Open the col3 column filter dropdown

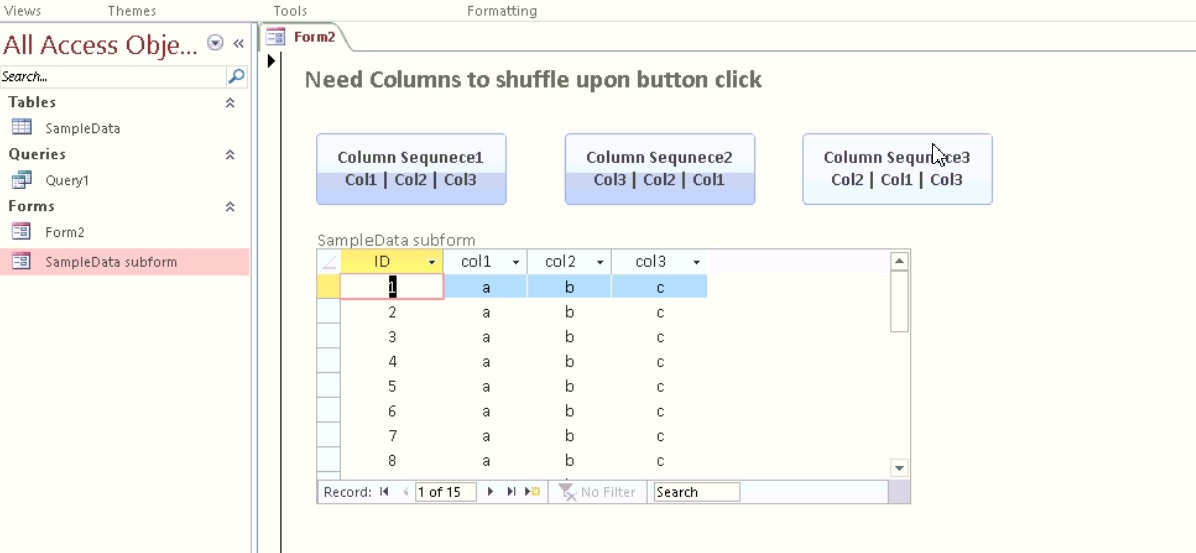pos(696,262)
